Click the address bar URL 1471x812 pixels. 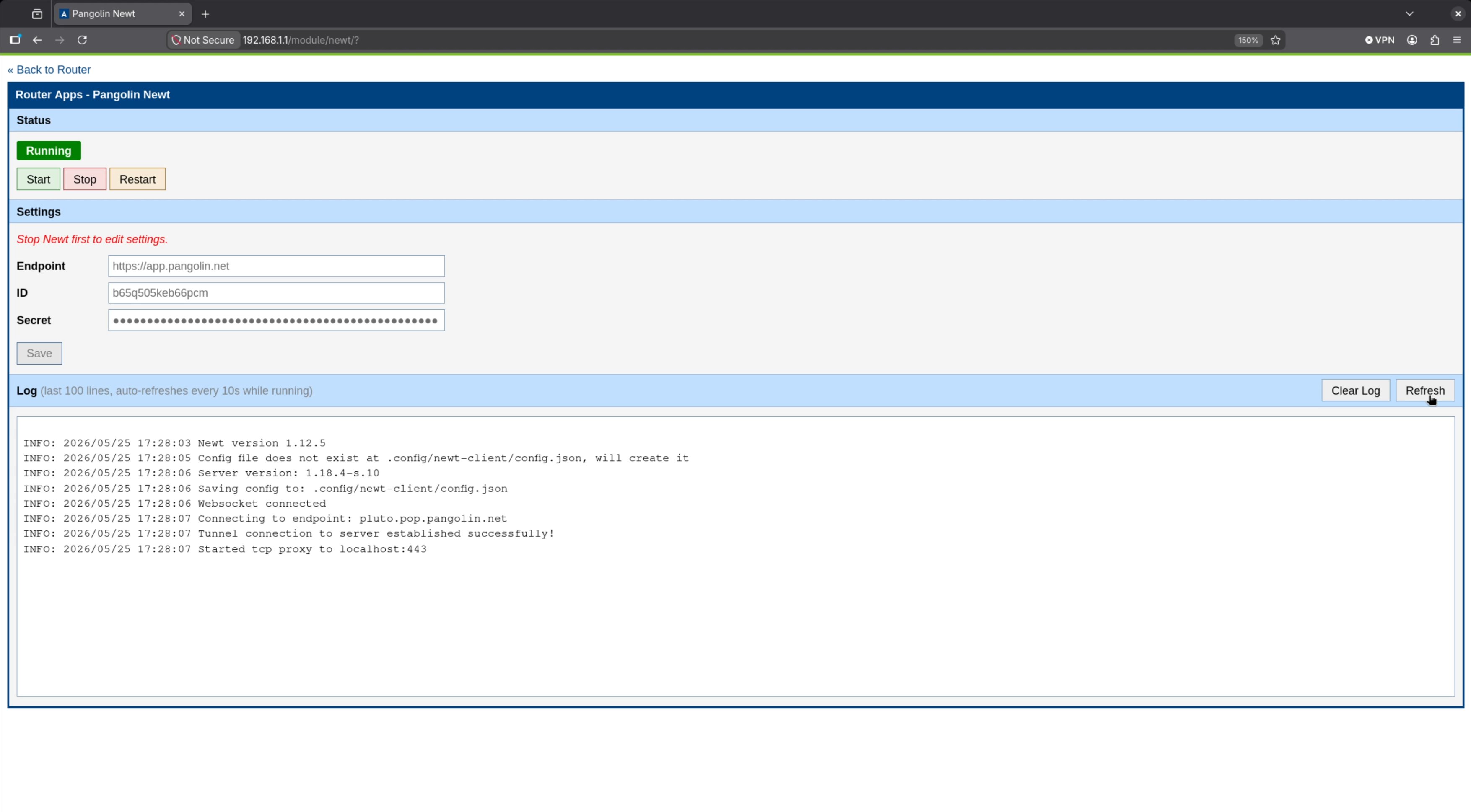click(301, 40)
